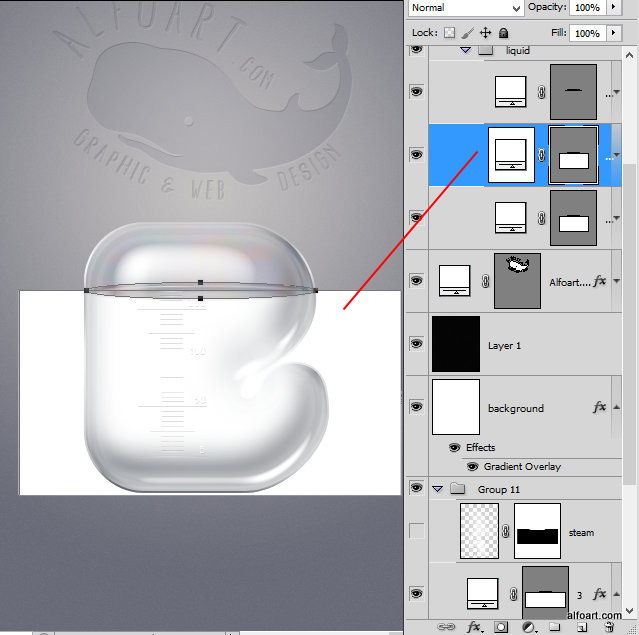The height and width of the screenshot is (635, 639).
Task: Select the Gradient Overlay effect entry
Action: coord(520,467)
